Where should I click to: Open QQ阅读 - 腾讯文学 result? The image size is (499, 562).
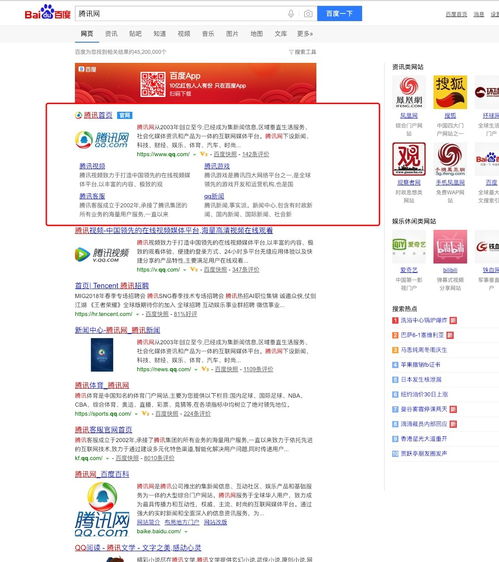click(x=138, y=548)
